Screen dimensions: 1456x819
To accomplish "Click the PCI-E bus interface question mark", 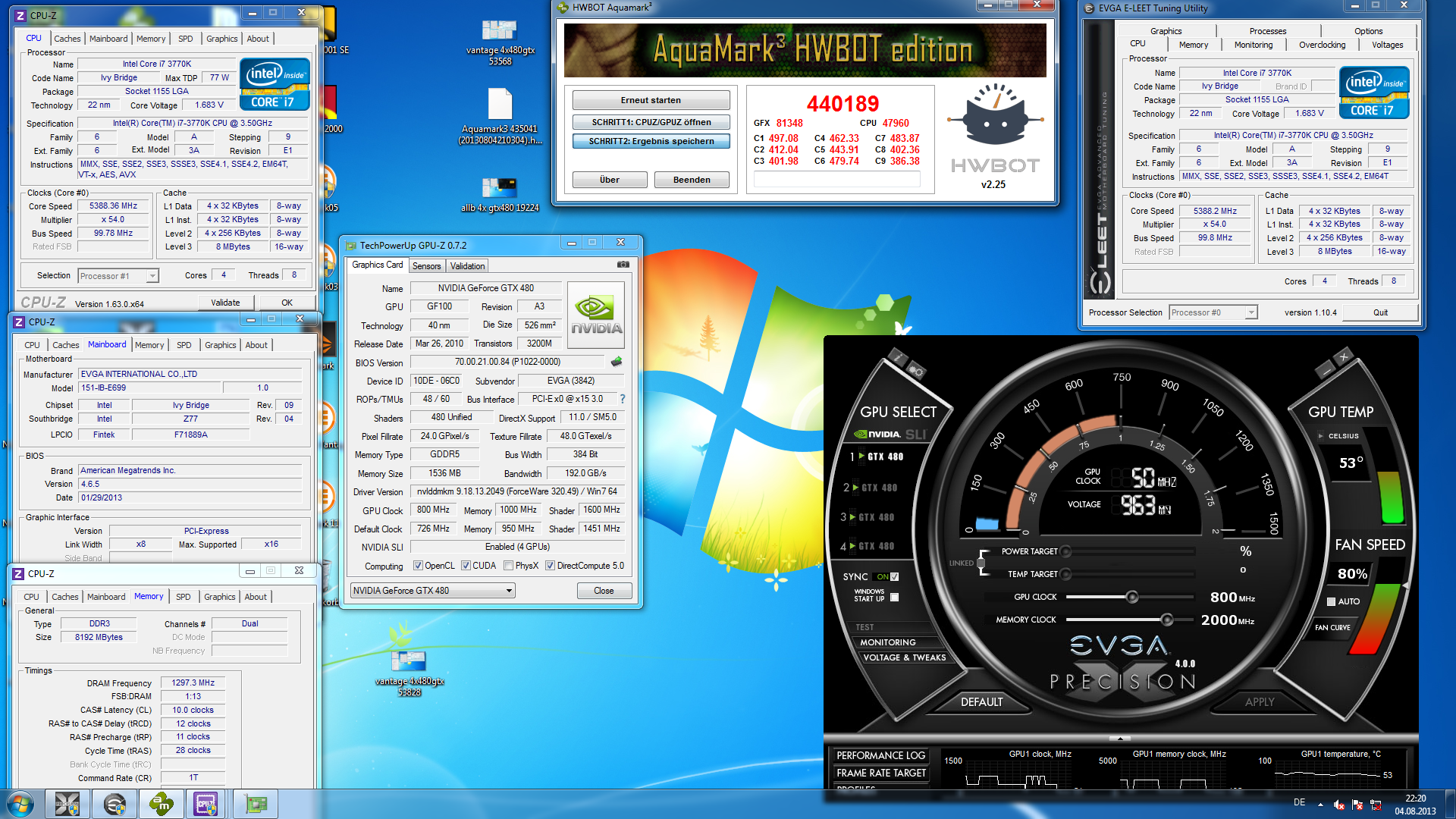I will point(623,399).
